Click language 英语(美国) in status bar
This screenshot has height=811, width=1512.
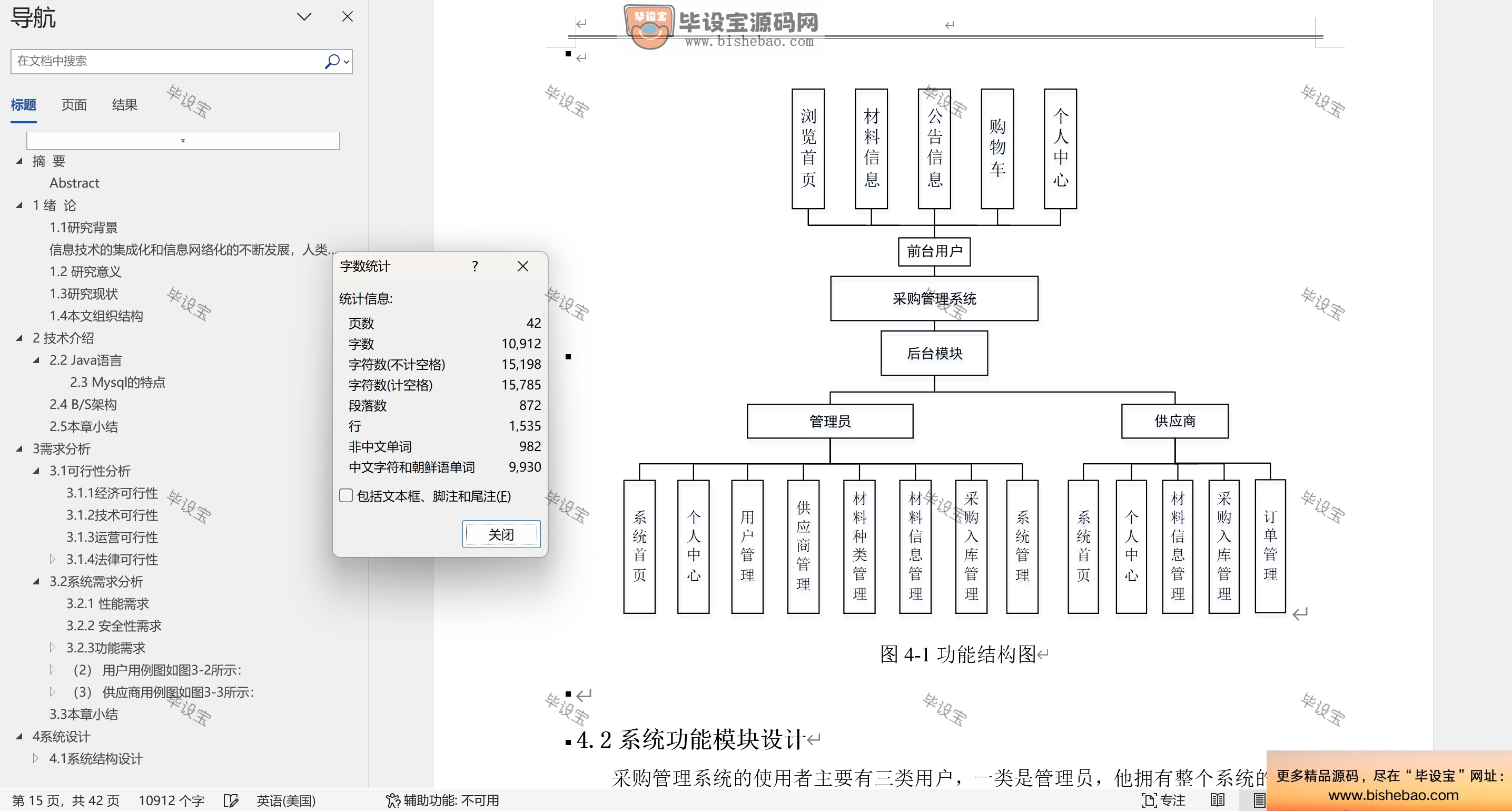tap(286, 800)
